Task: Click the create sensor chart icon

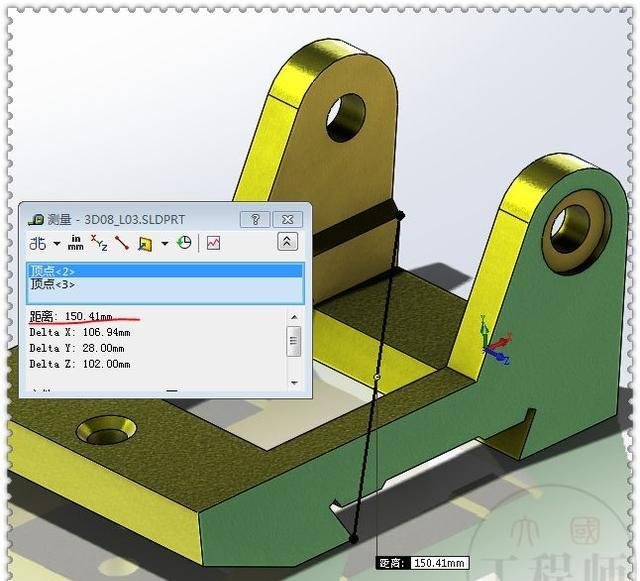Action: pyautogui.click(x=213, y=243)
